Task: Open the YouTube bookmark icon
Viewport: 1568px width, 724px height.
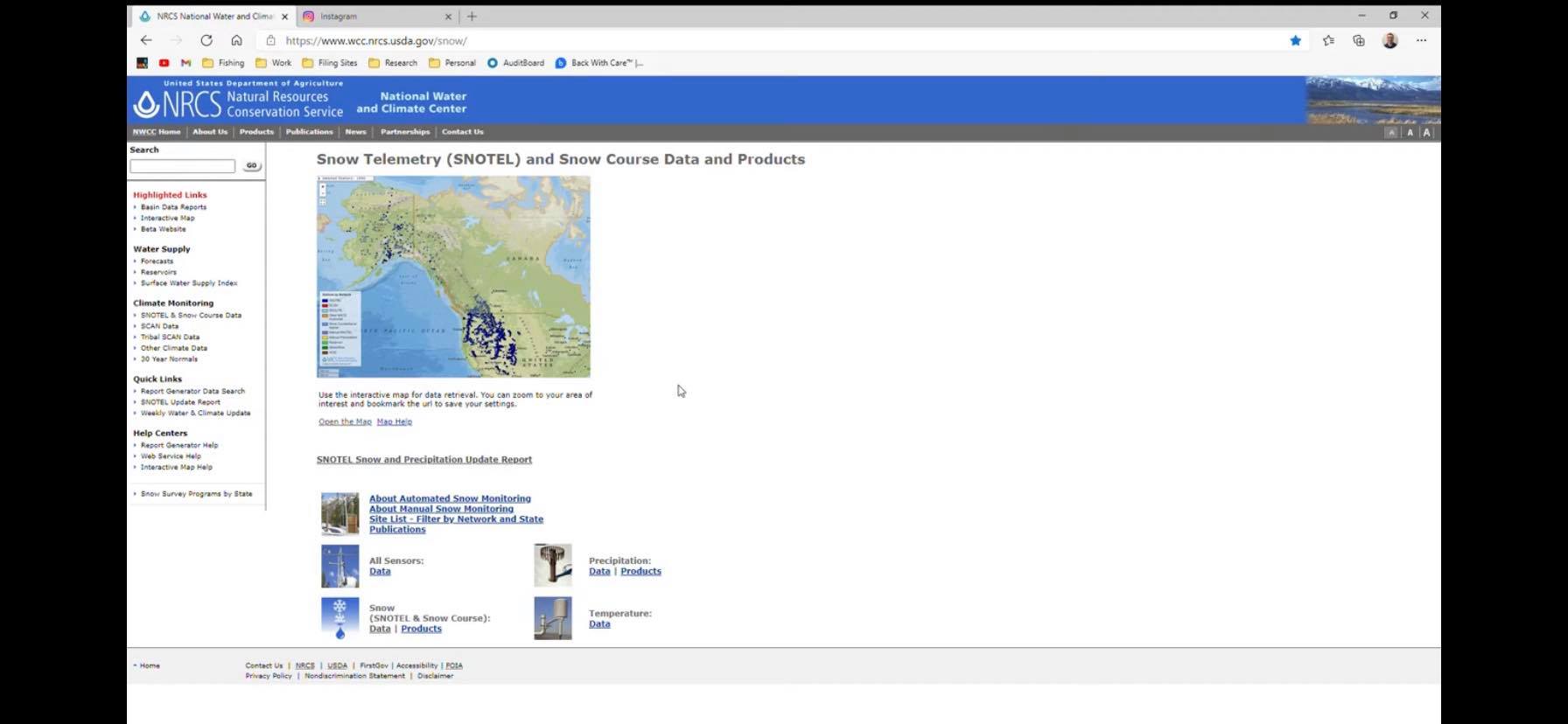Action: tap(164, 63)
